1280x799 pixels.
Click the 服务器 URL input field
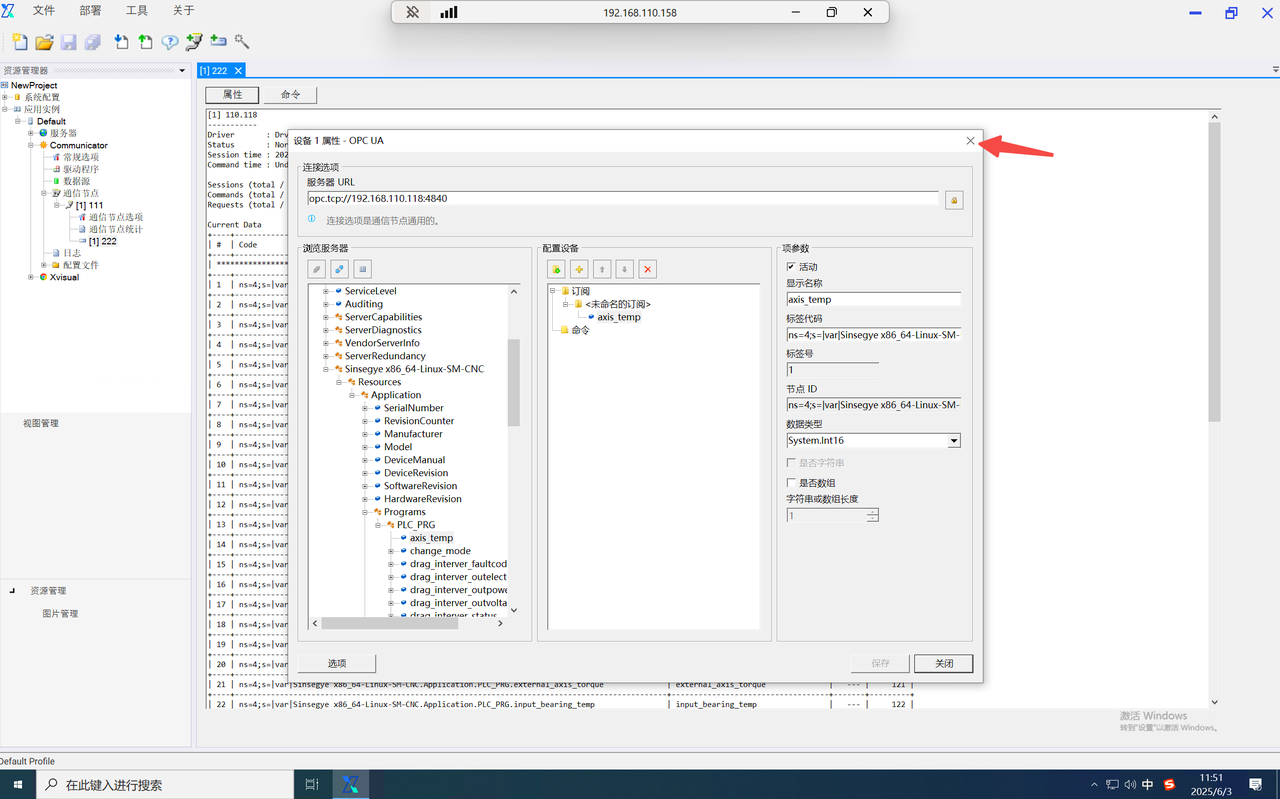coord(623,199)
